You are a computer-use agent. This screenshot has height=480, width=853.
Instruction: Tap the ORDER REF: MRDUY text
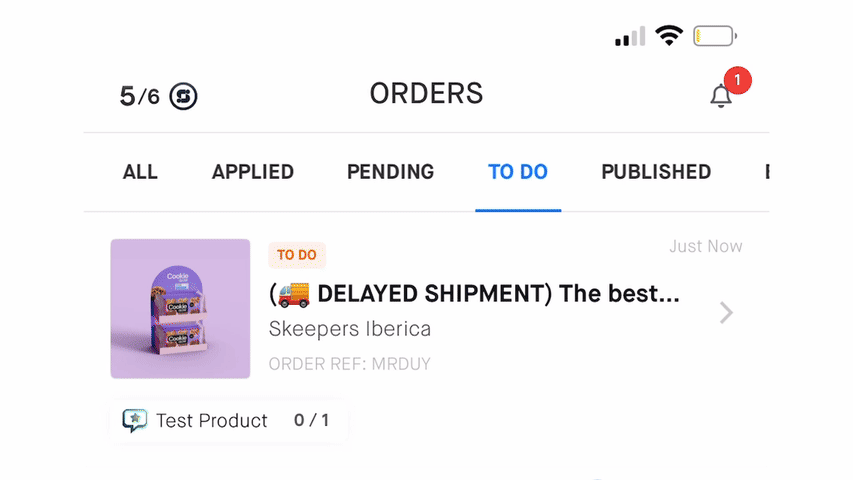click(349, 364)
